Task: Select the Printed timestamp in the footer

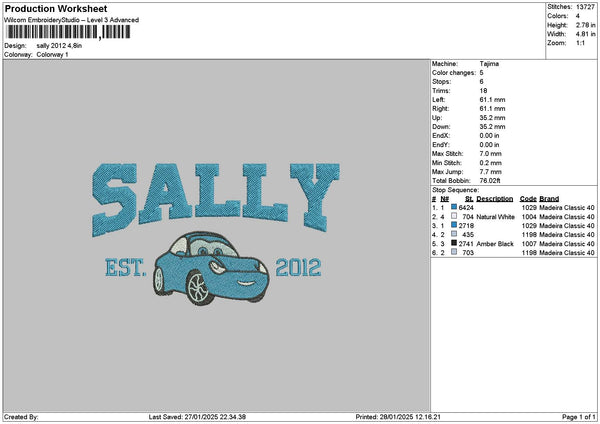Action: [398, 417]
